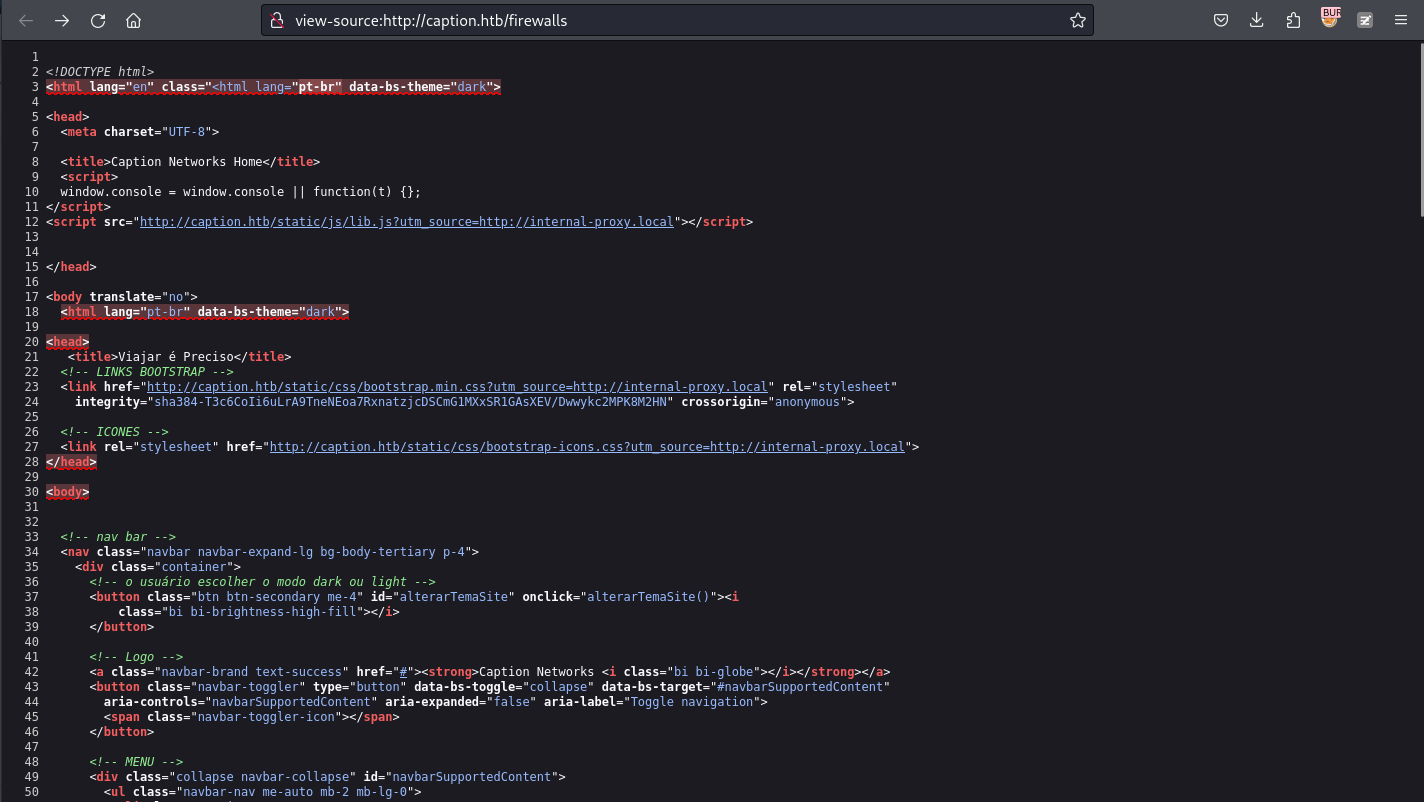Screen dimensions: 1424x802
Task: Click the 'container' div class value
Action: tap(194, 567)
